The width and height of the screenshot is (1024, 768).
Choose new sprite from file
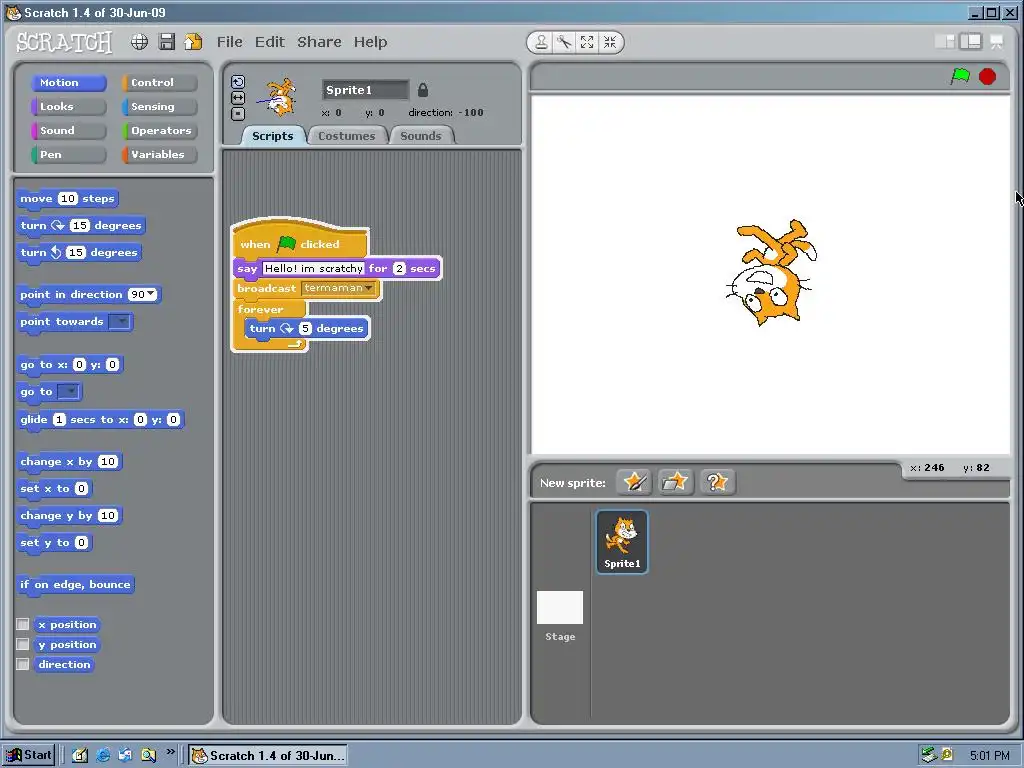click(x=675, y=483)
